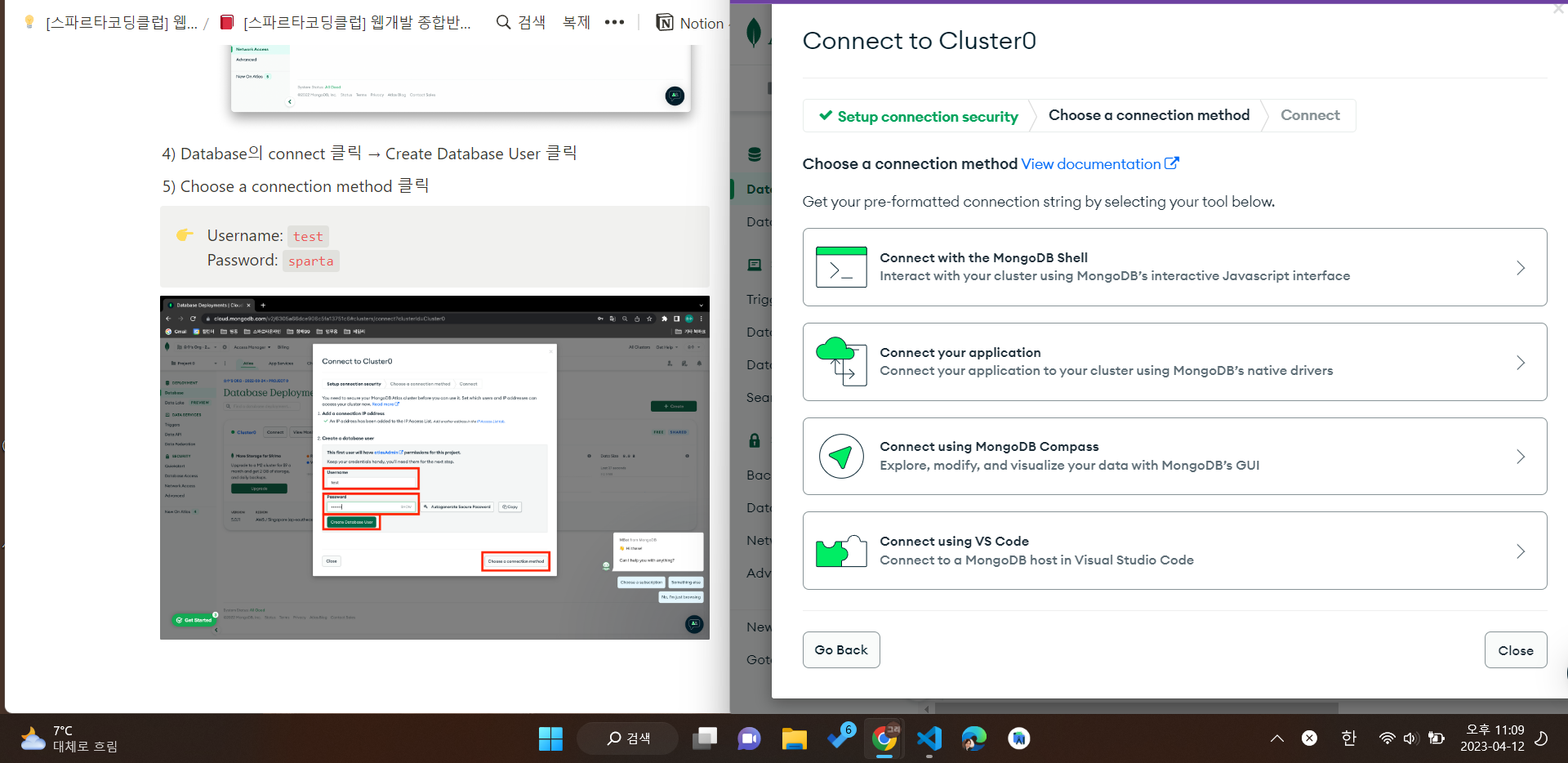Expand VS Code row chevron
Screen dimensions: 1568x763
[x=1521, y=551]
